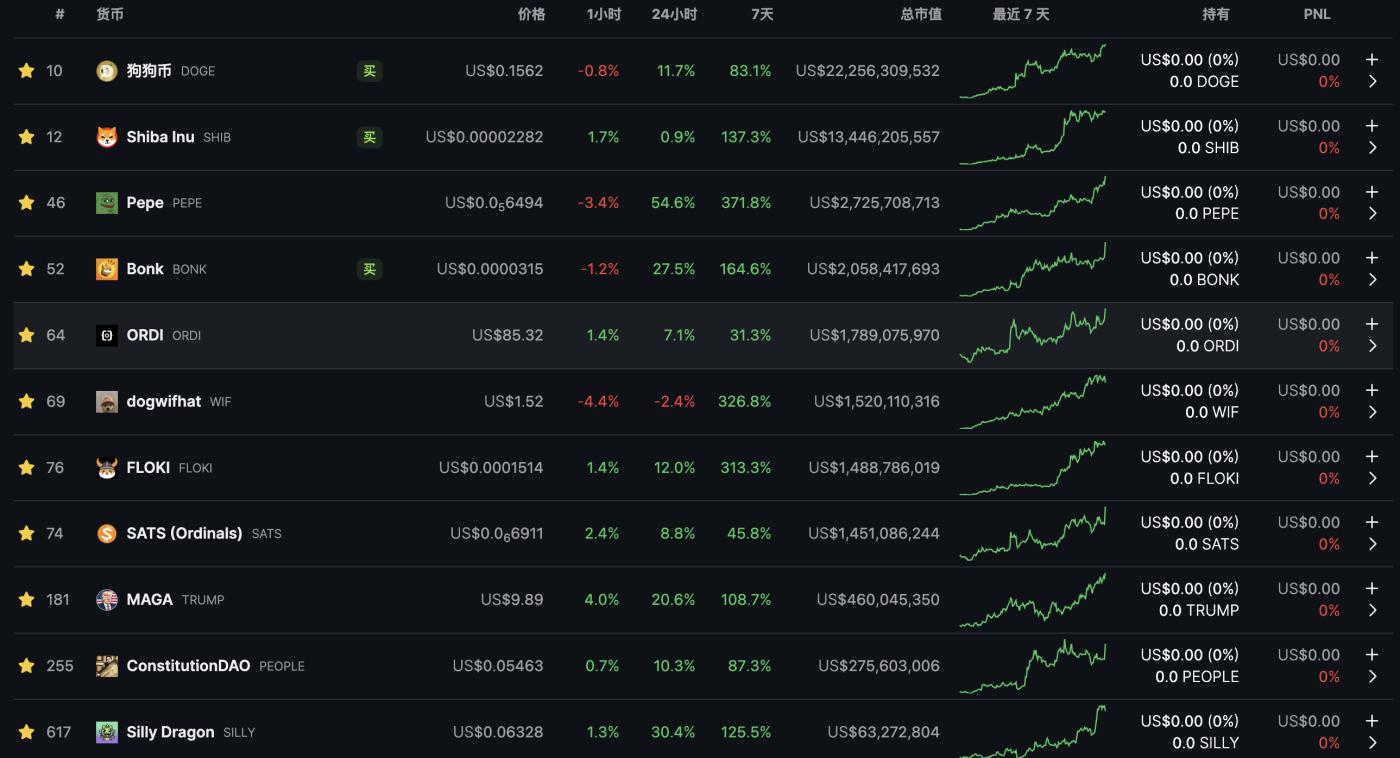Click the plus icon on DOGE row

(x=1372, y=60)
